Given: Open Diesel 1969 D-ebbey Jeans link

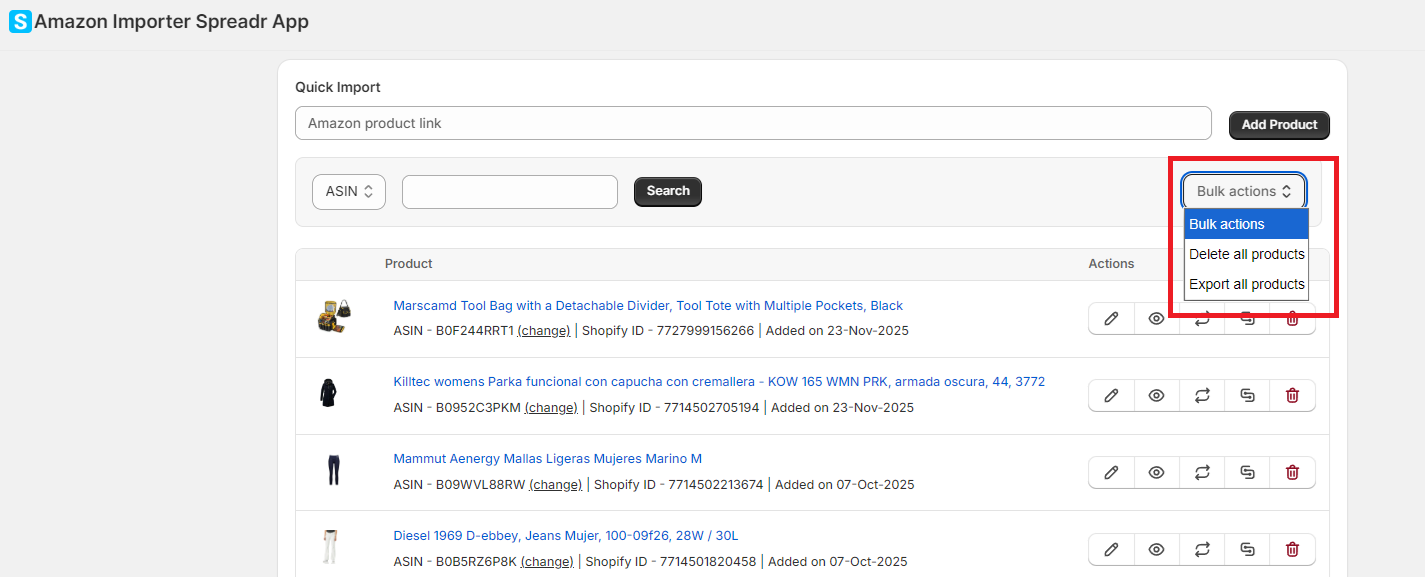Looking at the screenshot, I should [565, 536].
